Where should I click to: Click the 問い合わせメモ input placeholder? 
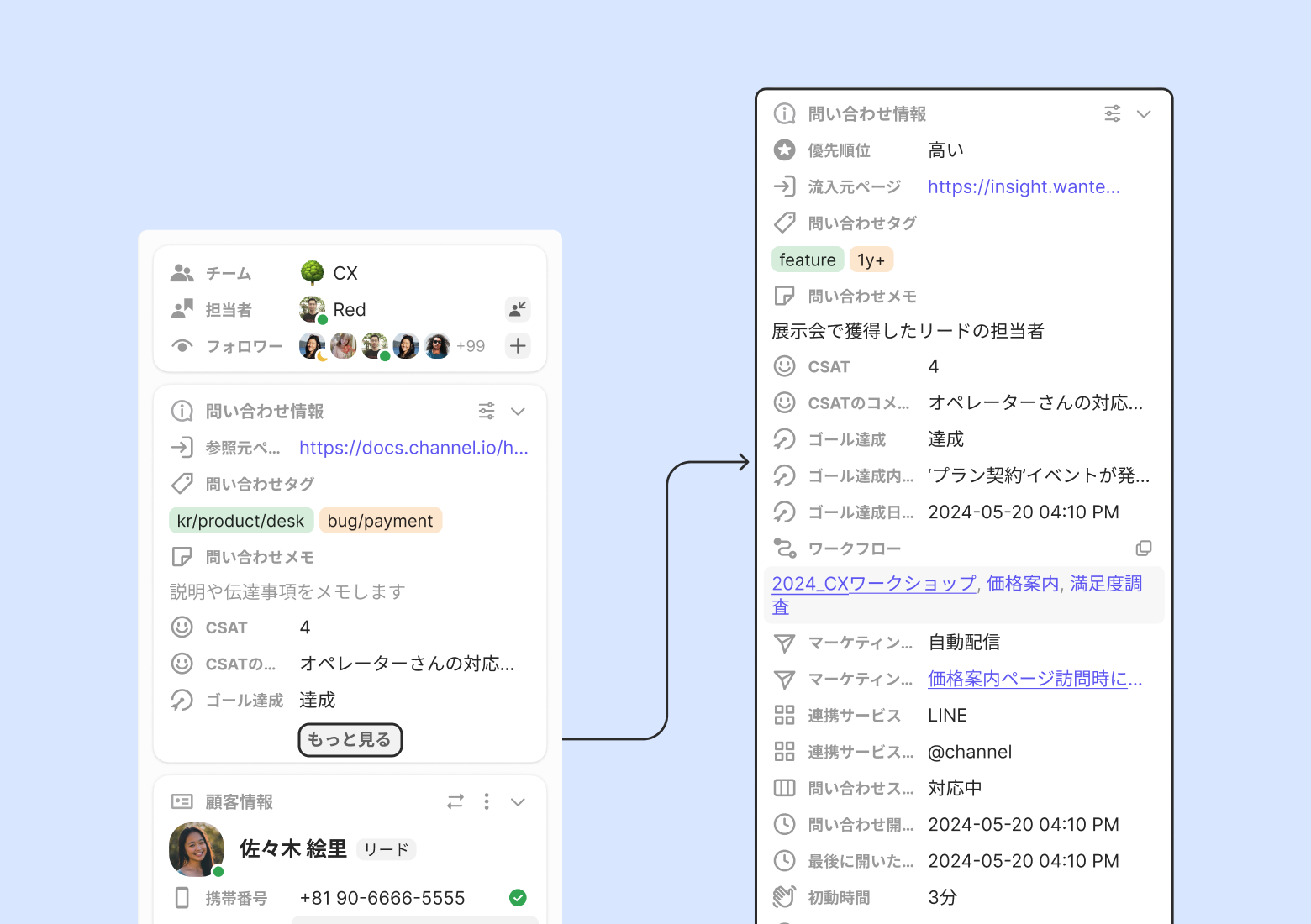287,591
